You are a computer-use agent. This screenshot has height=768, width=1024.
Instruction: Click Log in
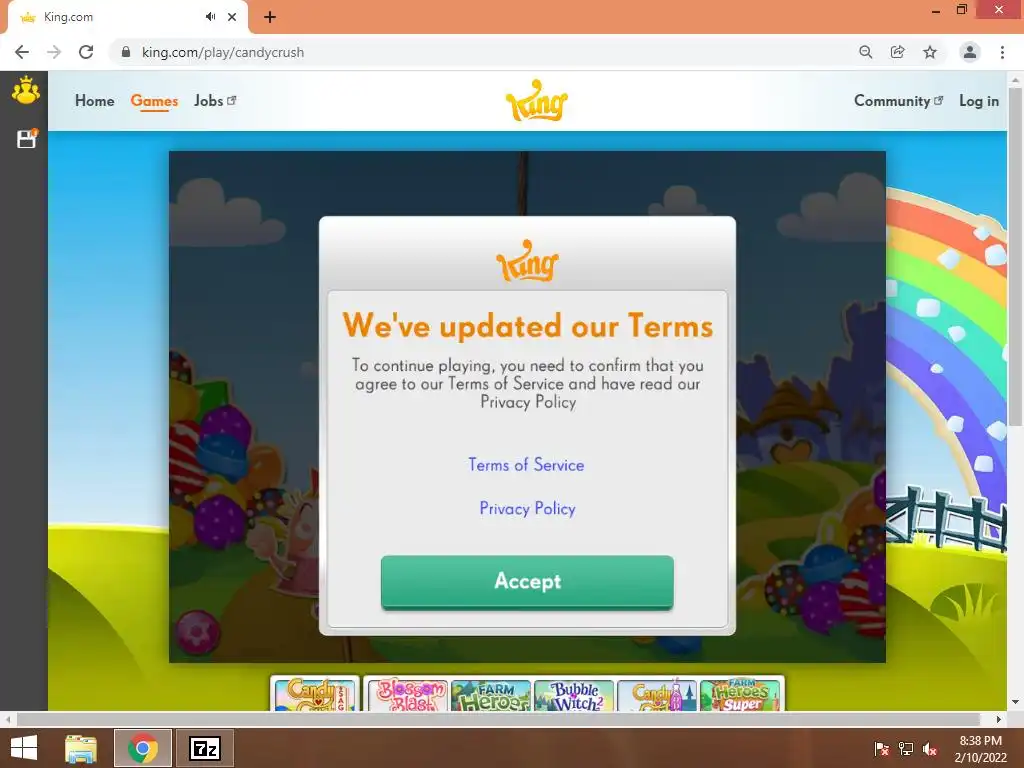point(978,101)
